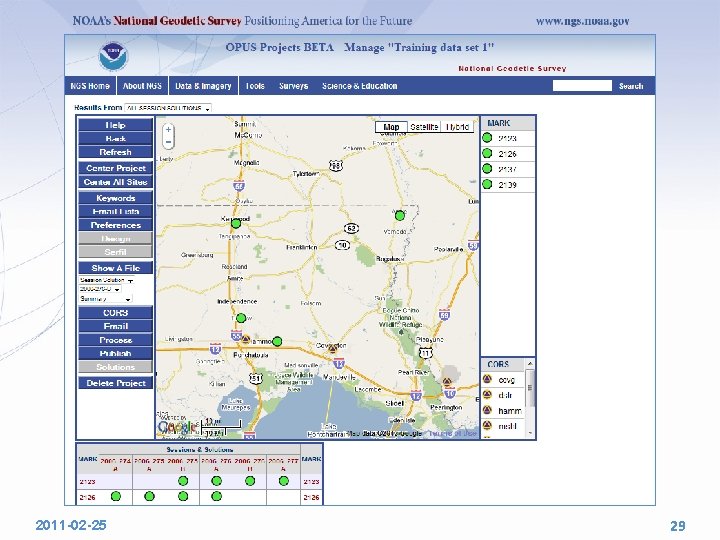Click 2126 mark row label in sessions table

[x=87, y=497]
